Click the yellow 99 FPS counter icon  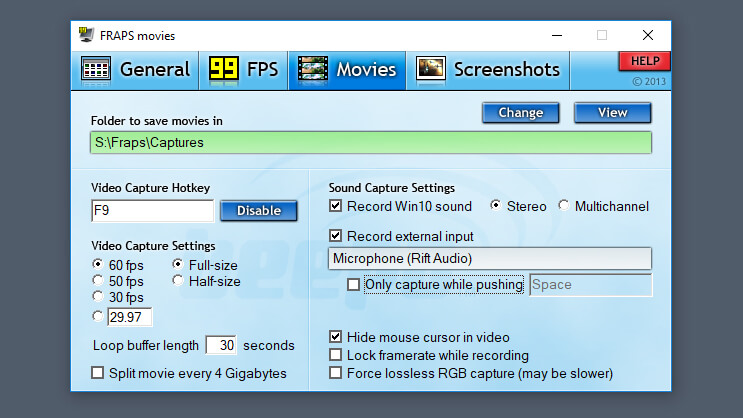click(x=224, y=69)
